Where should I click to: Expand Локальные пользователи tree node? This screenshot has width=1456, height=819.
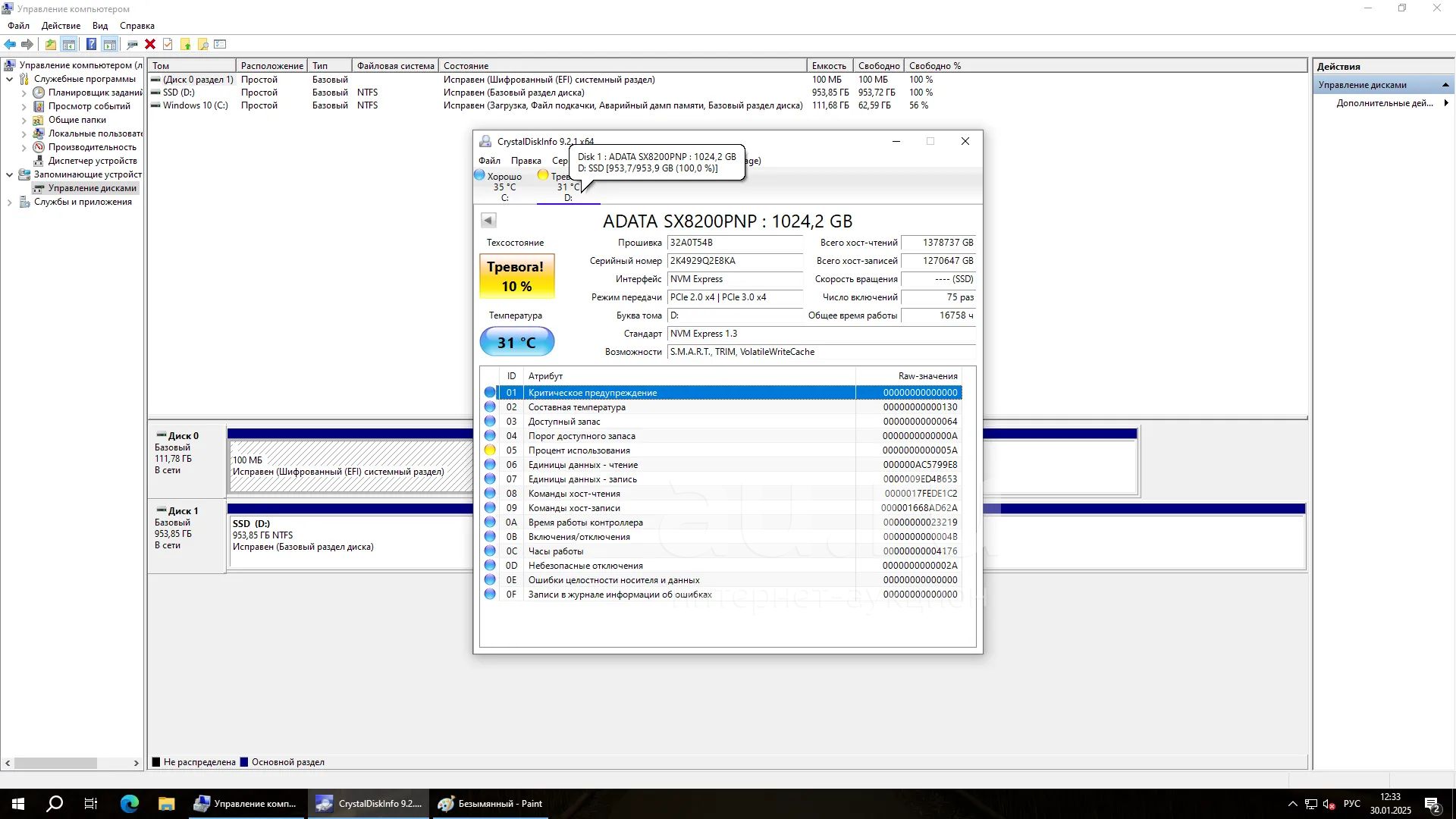(24, 133)
